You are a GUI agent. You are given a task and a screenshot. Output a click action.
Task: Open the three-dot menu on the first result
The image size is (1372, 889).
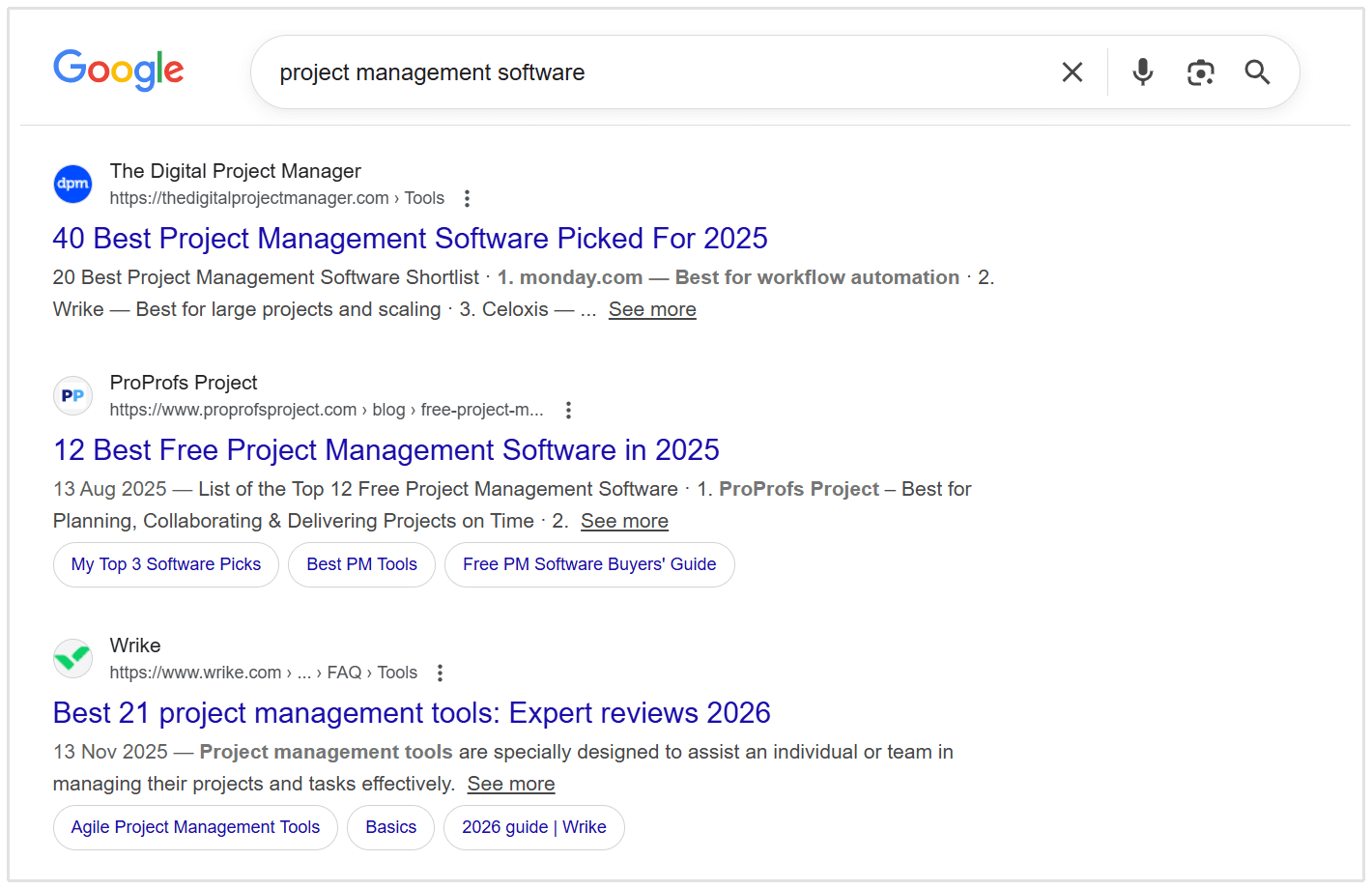(467, 197)
